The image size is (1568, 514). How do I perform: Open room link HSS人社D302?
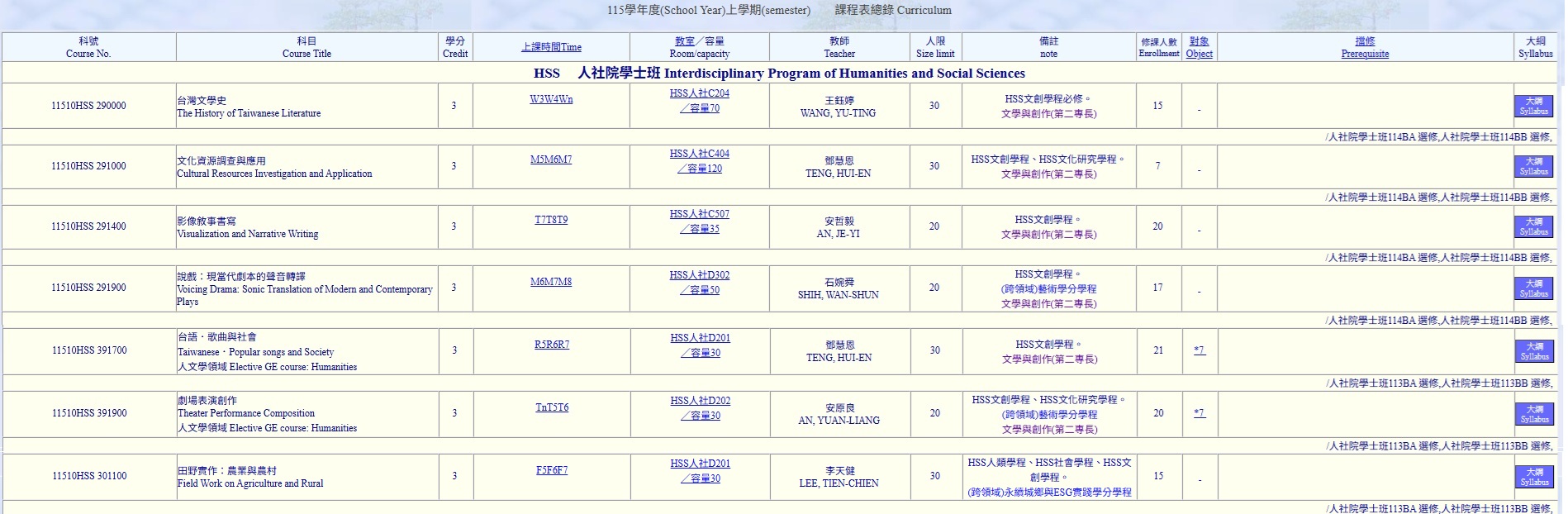[700, 275]
